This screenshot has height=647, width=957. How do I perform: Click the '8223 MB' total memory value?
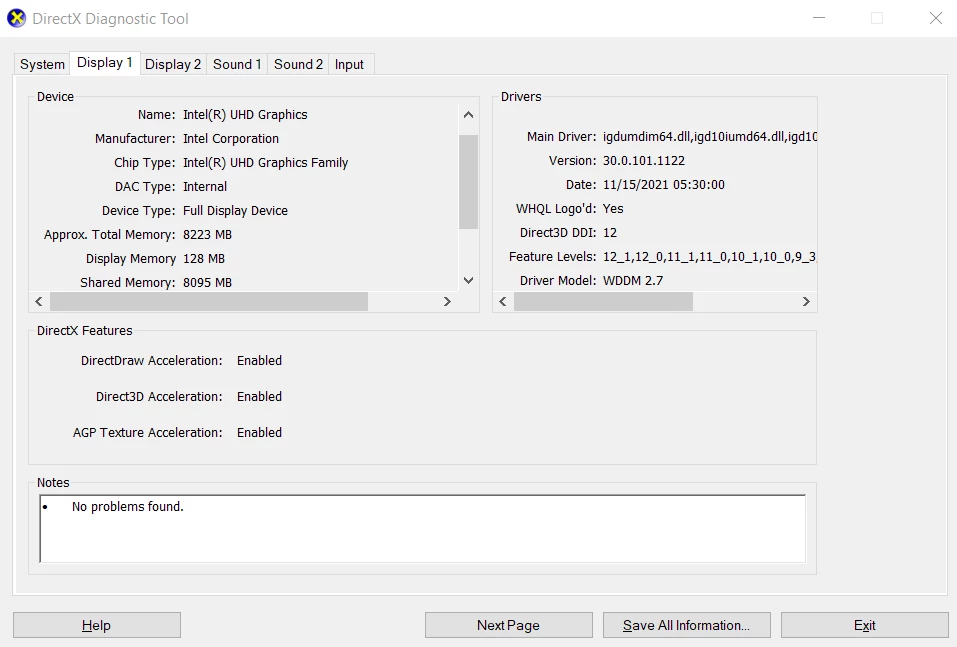[x=208, y=234]
